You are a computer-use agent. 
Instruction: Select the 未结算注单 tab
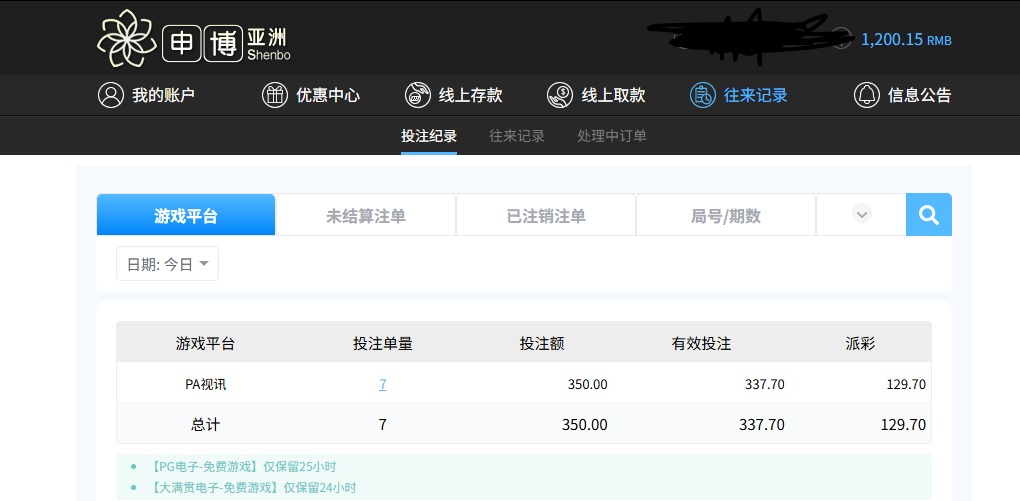click(x=366, y=215)
